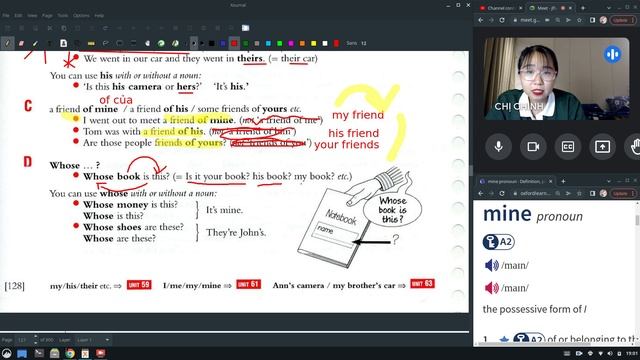
Task: Click the raise hand button in Meet
Action: [x=634, y=147]
